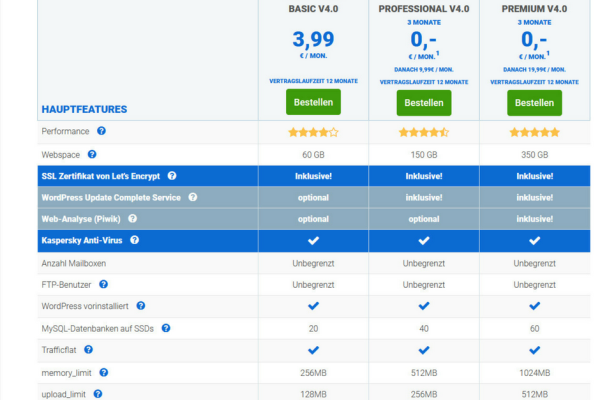Click SSL 'Inklusive!' in Basic column
The image size is (600, 400).
click(313, 176)
